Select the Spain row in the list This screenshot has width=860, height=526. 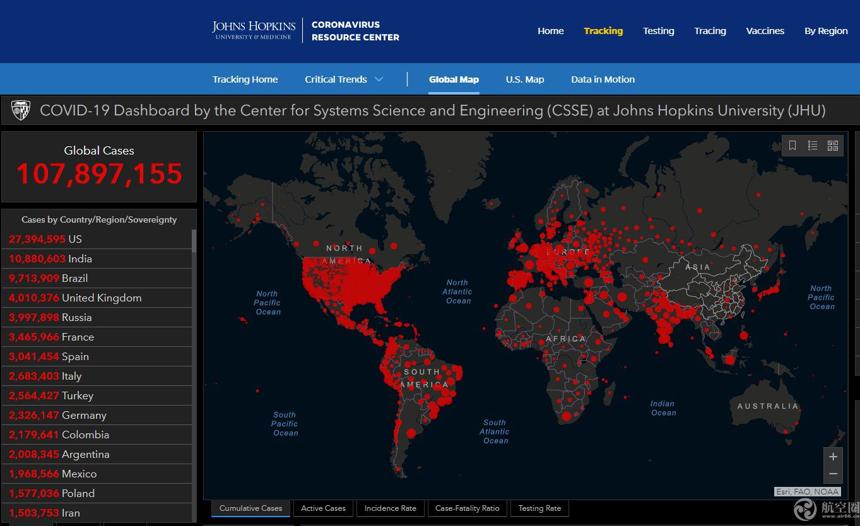click(x=97, y=357)
